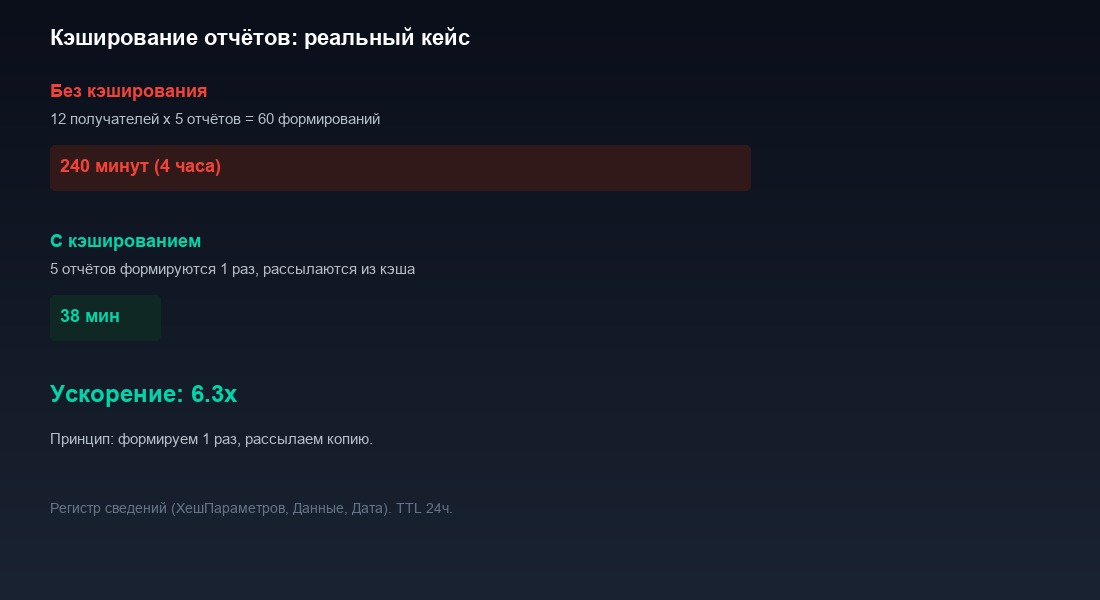Viewport: 1100px width, 600px height.
Task: Click the "240 минут" label in red bar
Action: pyautogui.click(x=105, y=166)
